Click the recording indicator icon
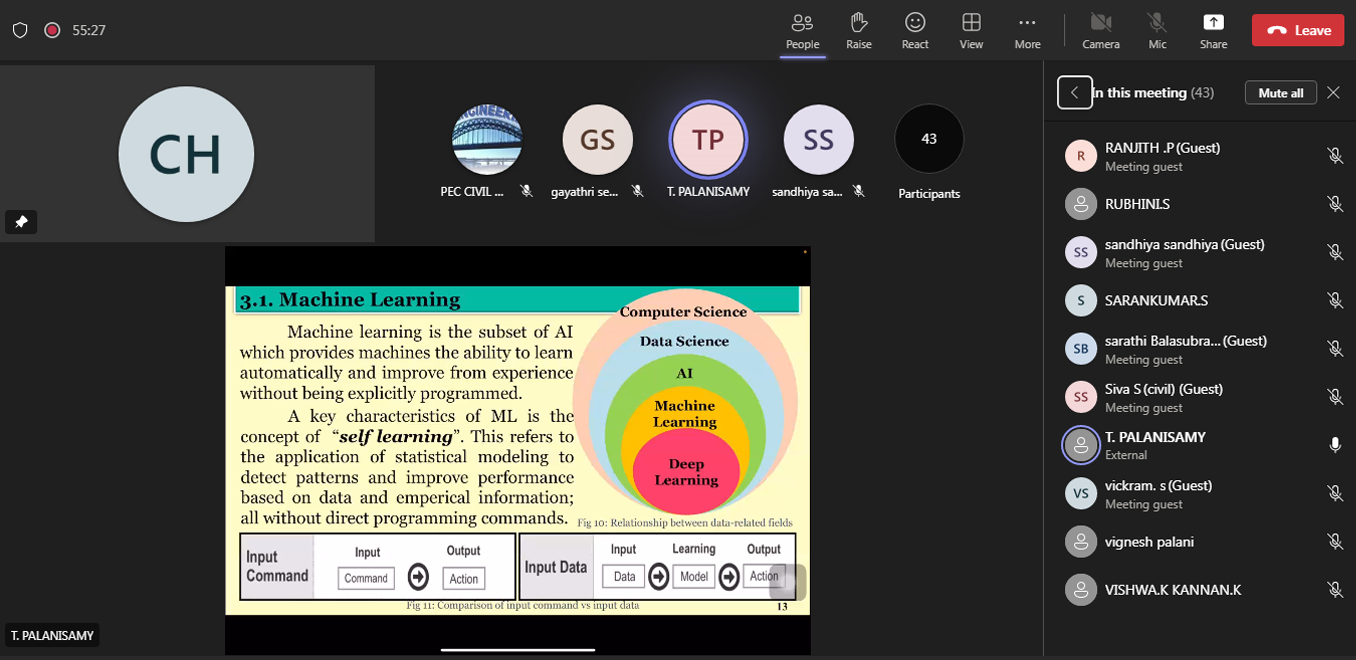Screen dimensions: 1356x660 tap(52, 30)
